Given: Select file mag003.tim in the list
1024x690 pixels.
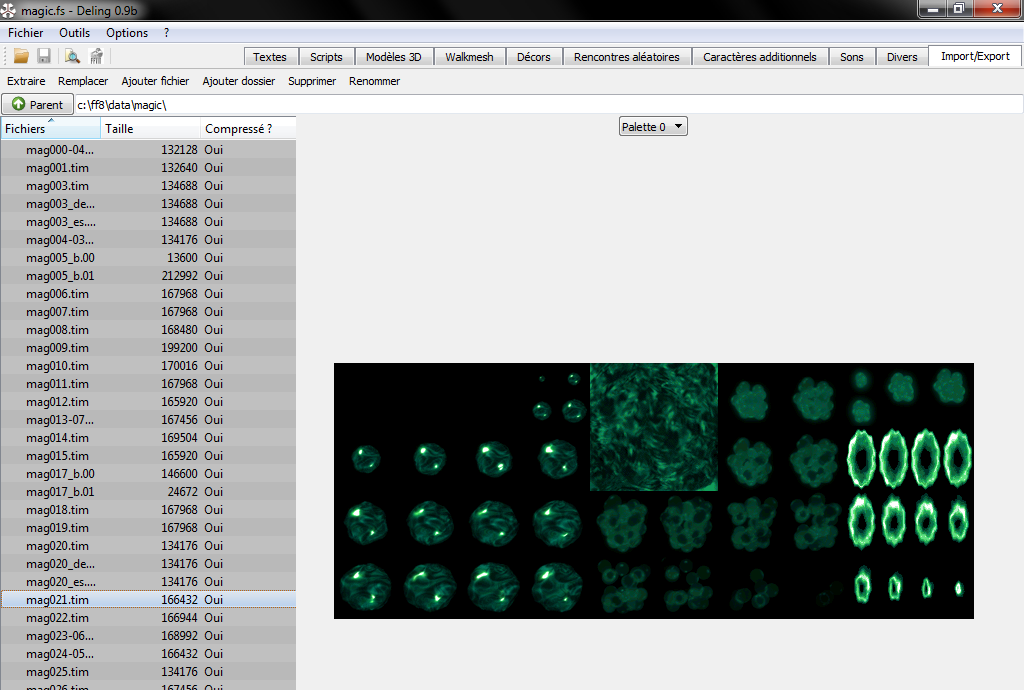Looking at the screenshot, I should [148, 185].
